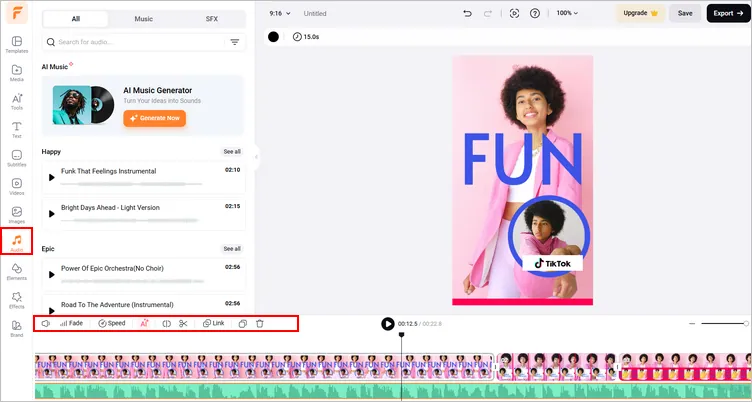Select the Text tool in sidebar

[x=17, y=130]
